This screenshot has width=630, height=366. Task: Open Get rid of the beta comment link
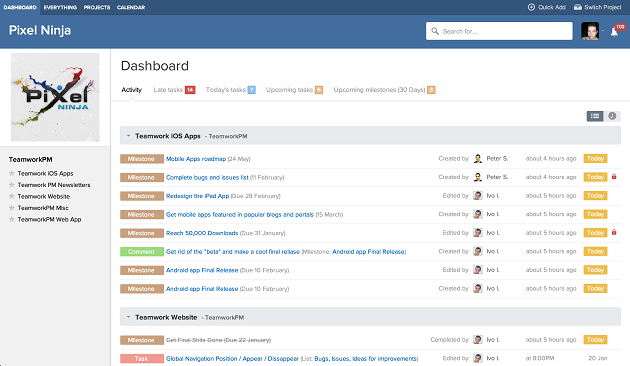pyautogui.click(x=233, y=252)
